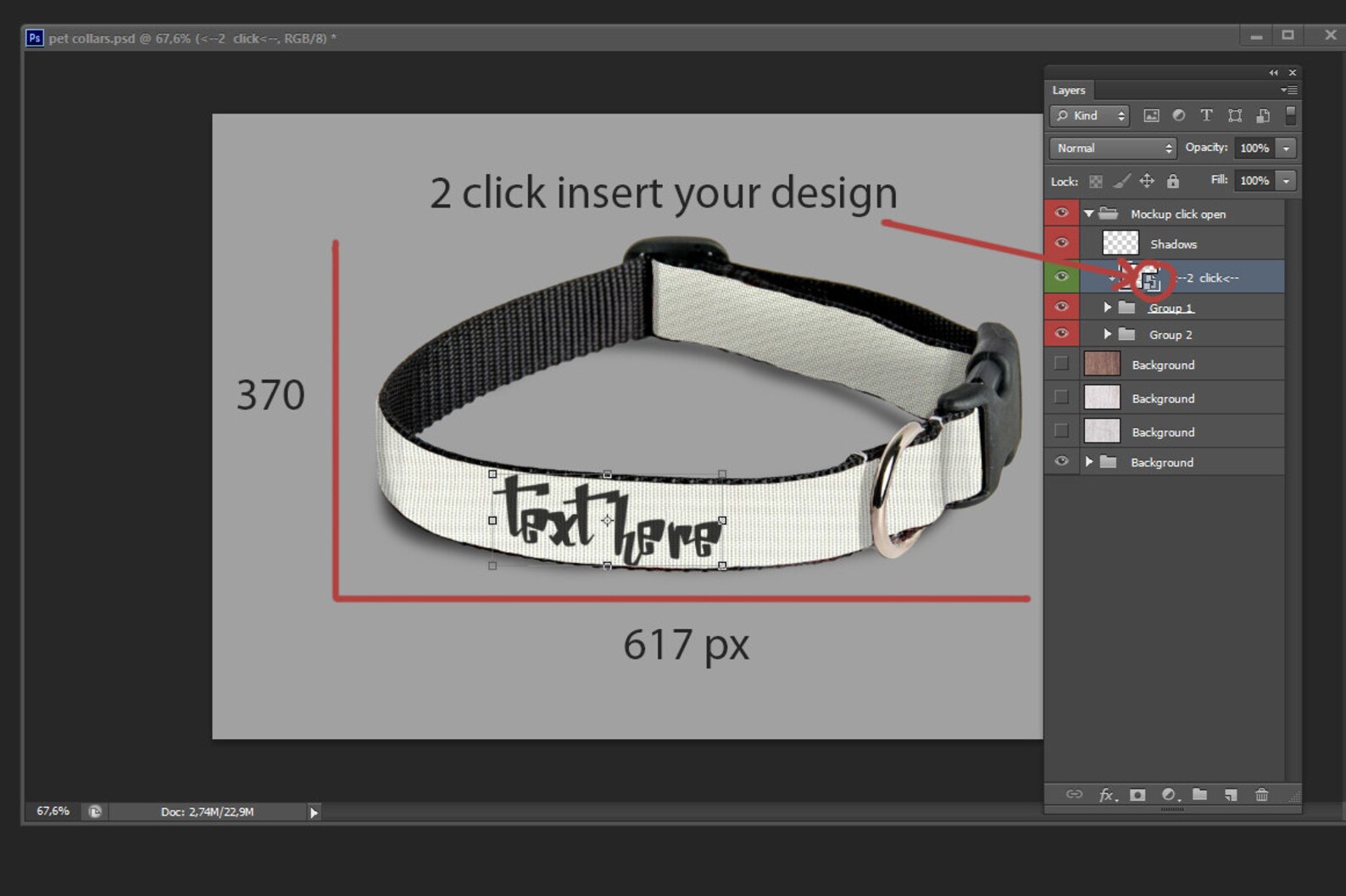Click the lock transparent pixels icon

(1096, 181)
